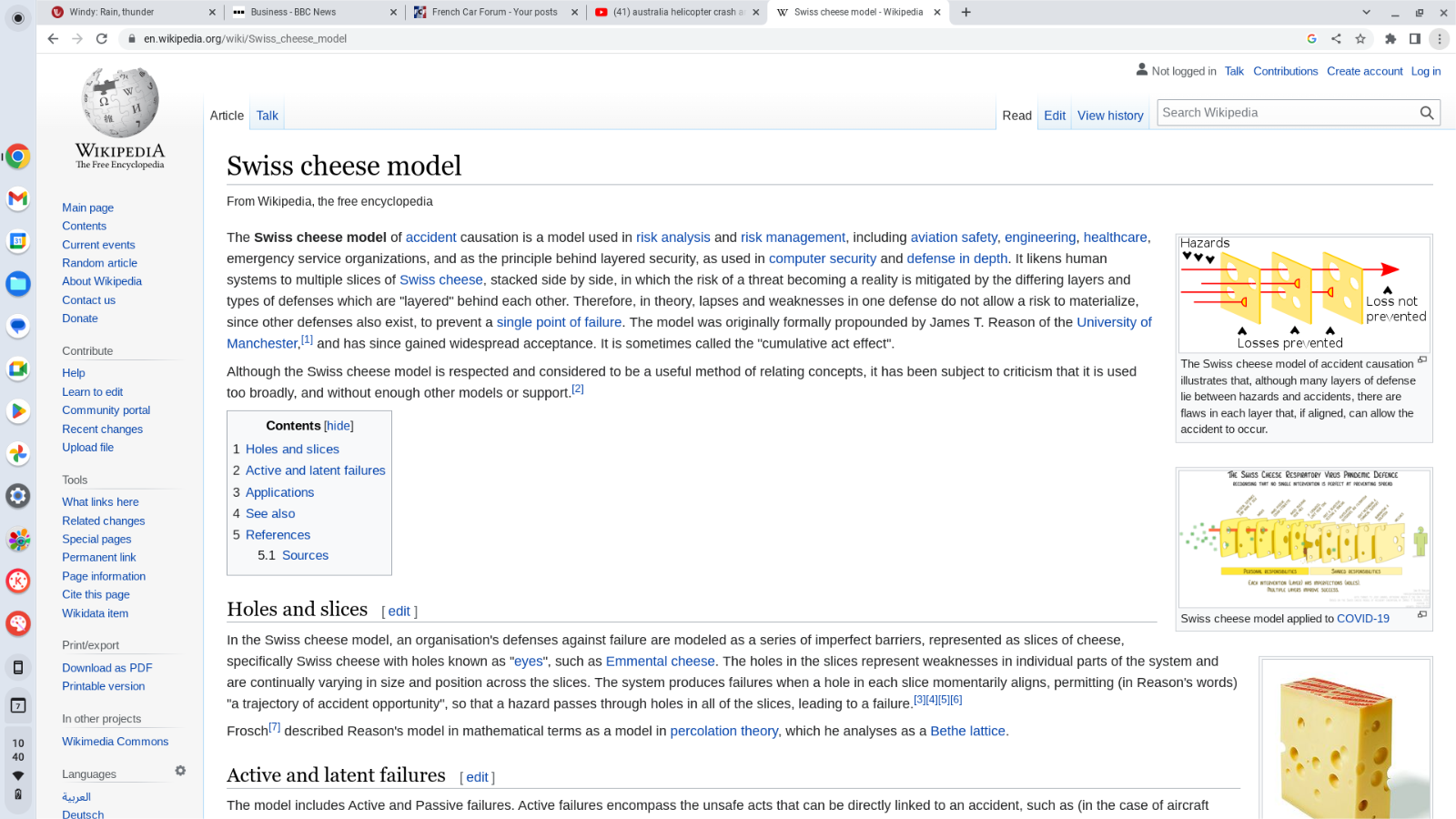Screen dimensions: 1456x819
Task: Open the Contributions link
Action: pyautogui.click(x=1286, y=71)
